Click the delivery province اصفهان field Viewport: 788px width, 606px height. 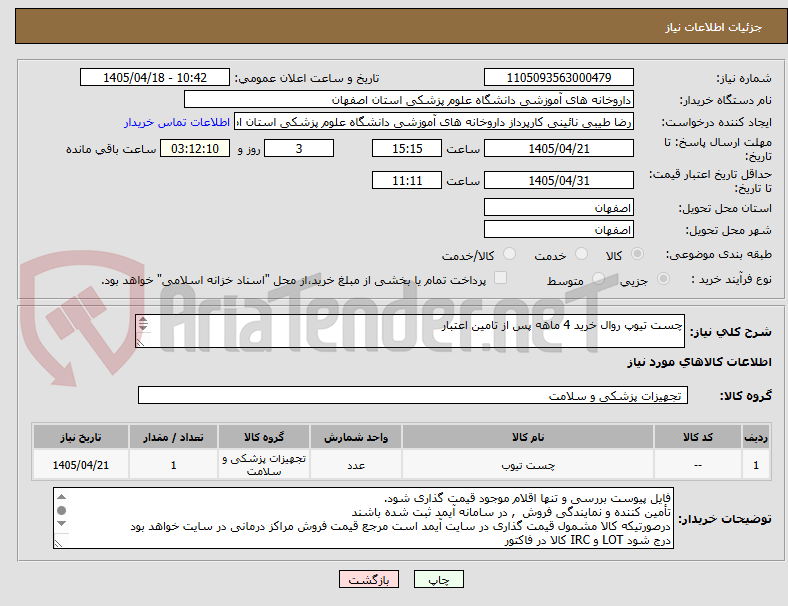558,207
